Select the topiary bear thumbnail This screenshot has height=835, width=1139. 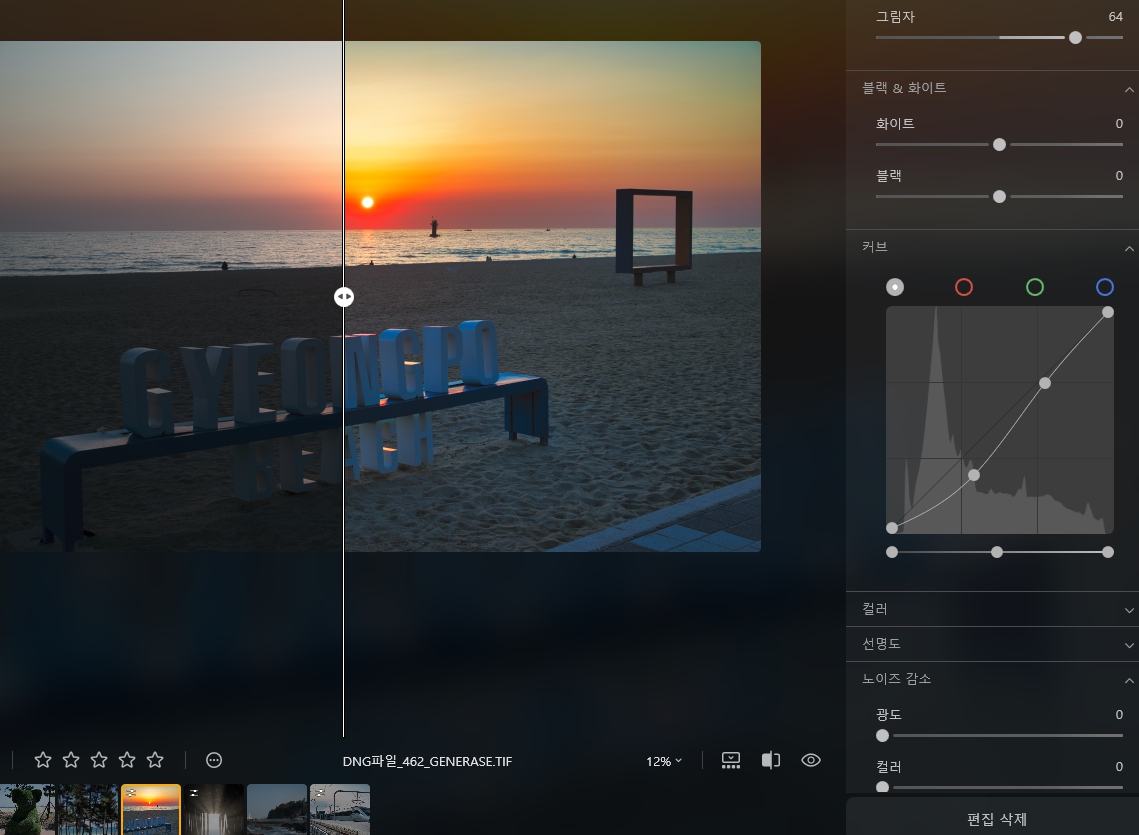click(x=27, y=810)
